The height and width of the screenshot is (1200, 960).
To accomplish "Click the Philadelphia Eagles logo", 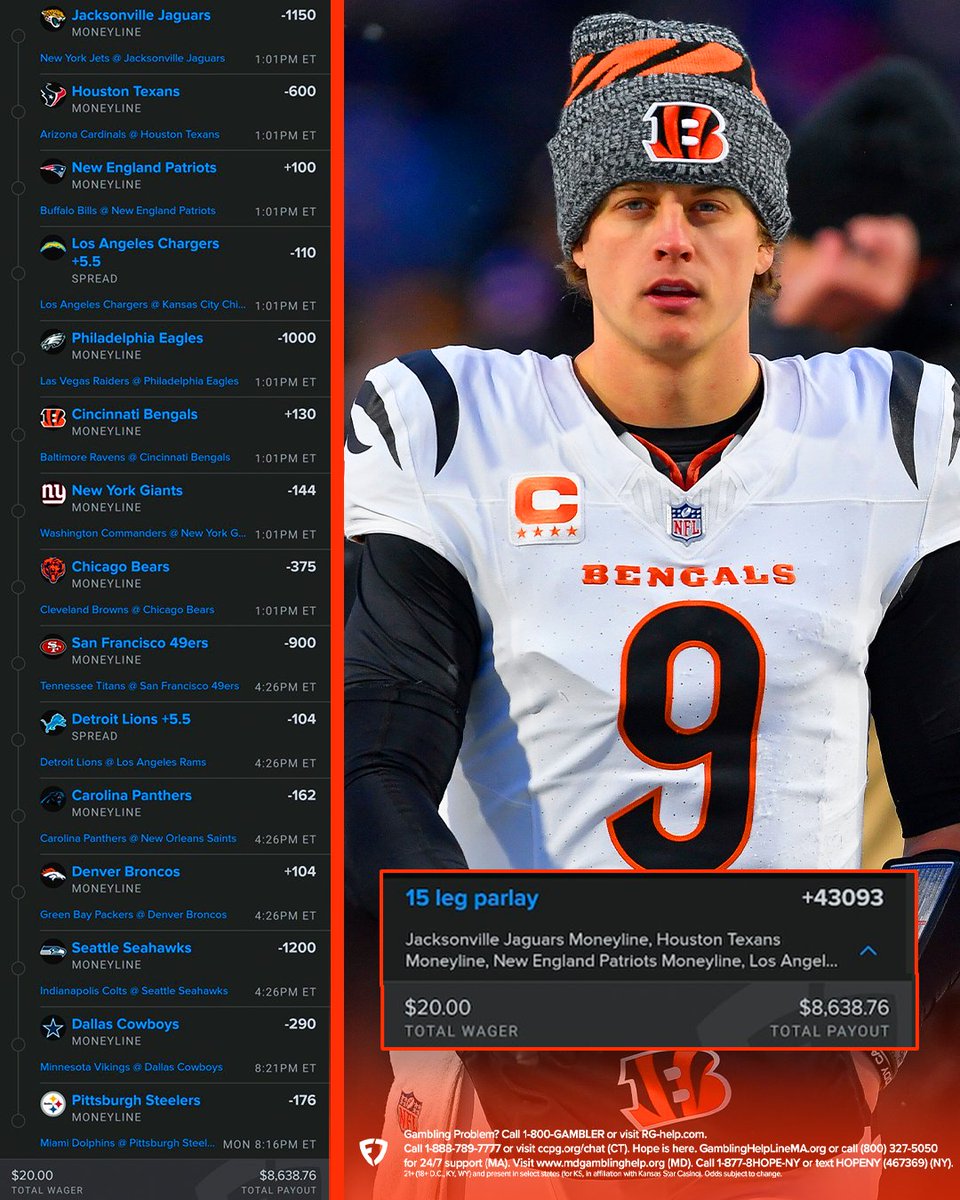I will tap(53, 342).
